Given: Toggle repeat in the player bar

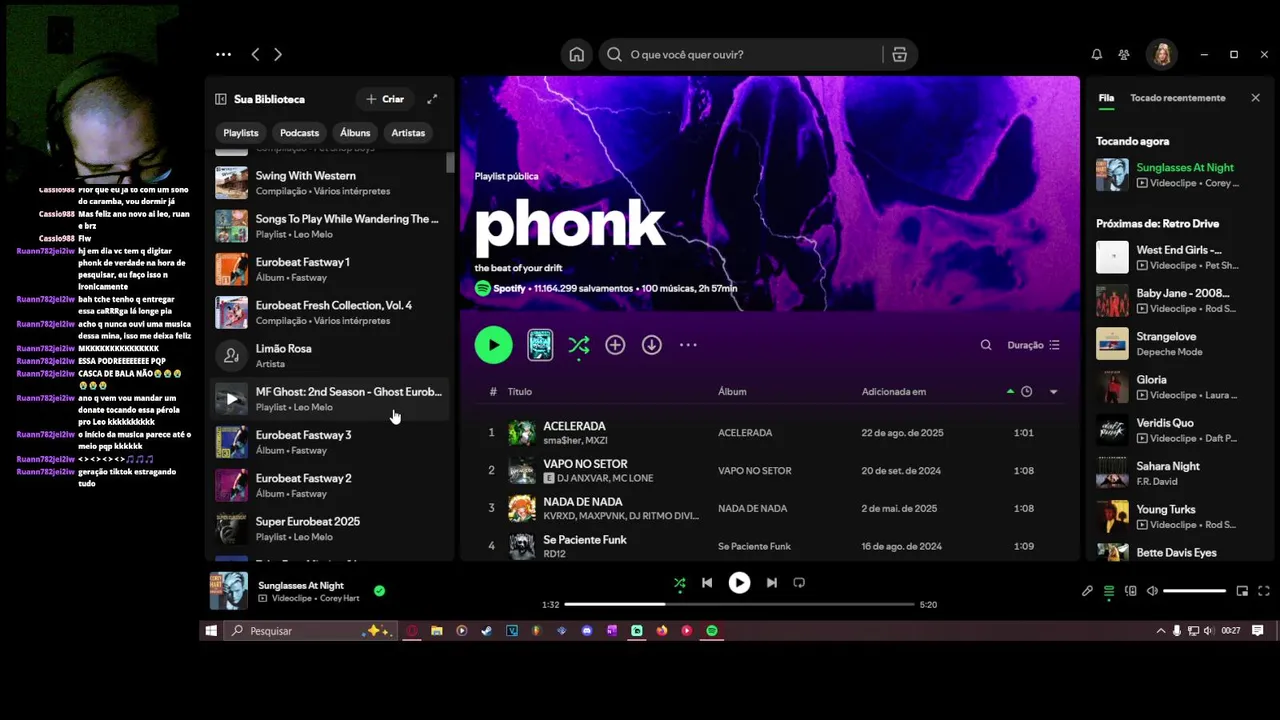Looking at the screenshot, I should pos(799,583).
